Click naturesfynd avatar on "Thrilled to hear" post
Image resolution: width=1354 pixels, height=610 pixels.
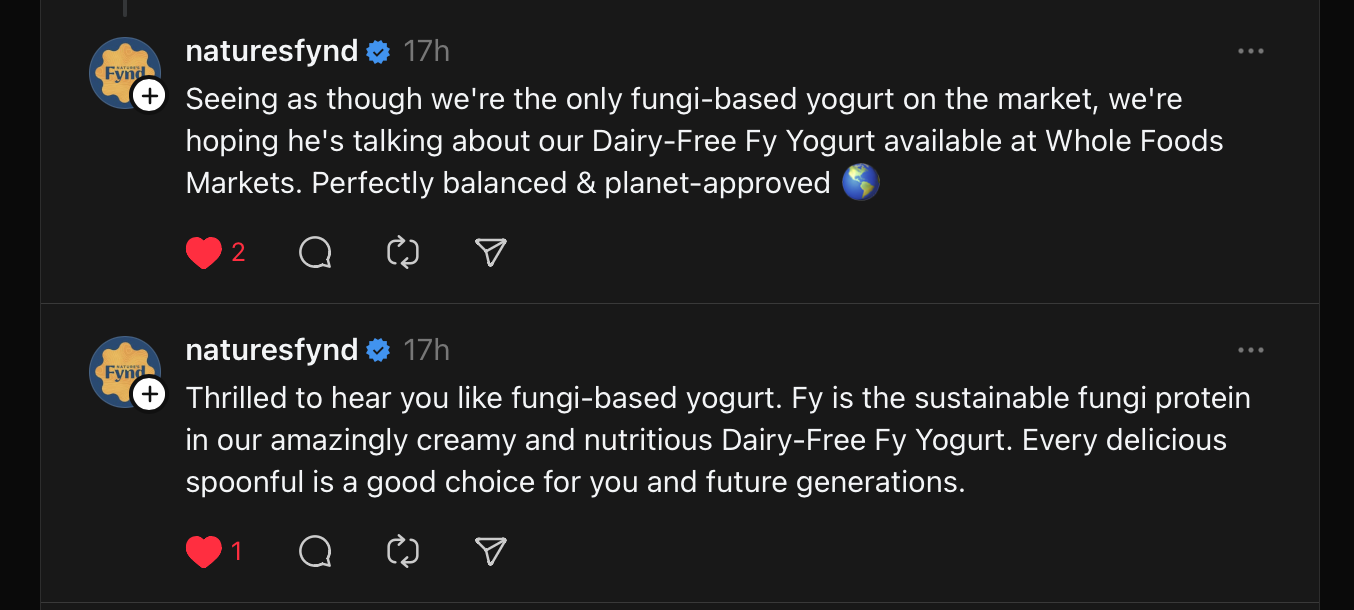[120, 367]
